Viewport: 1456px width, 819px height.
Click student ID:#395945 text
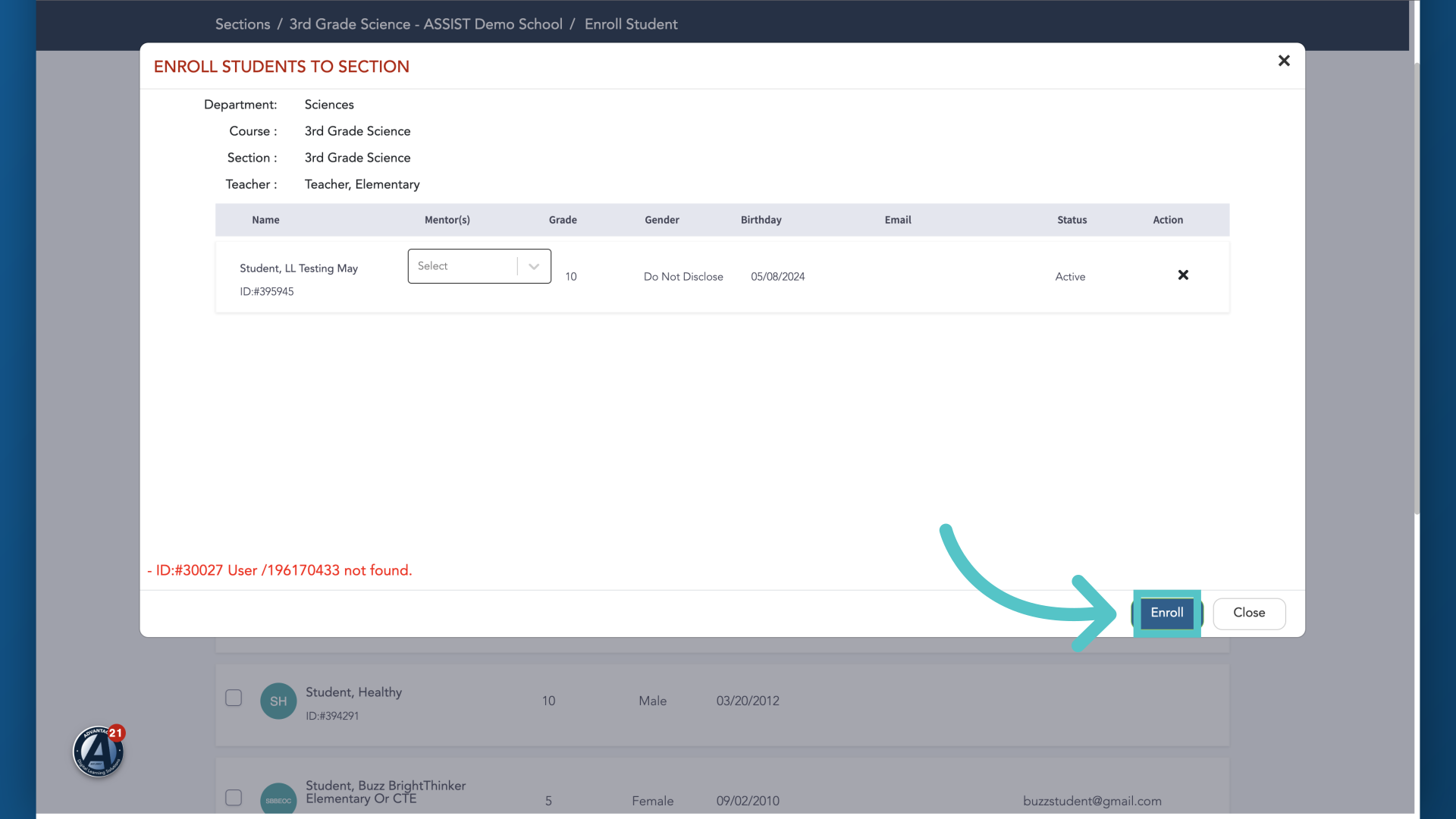[x=267, y=292]
